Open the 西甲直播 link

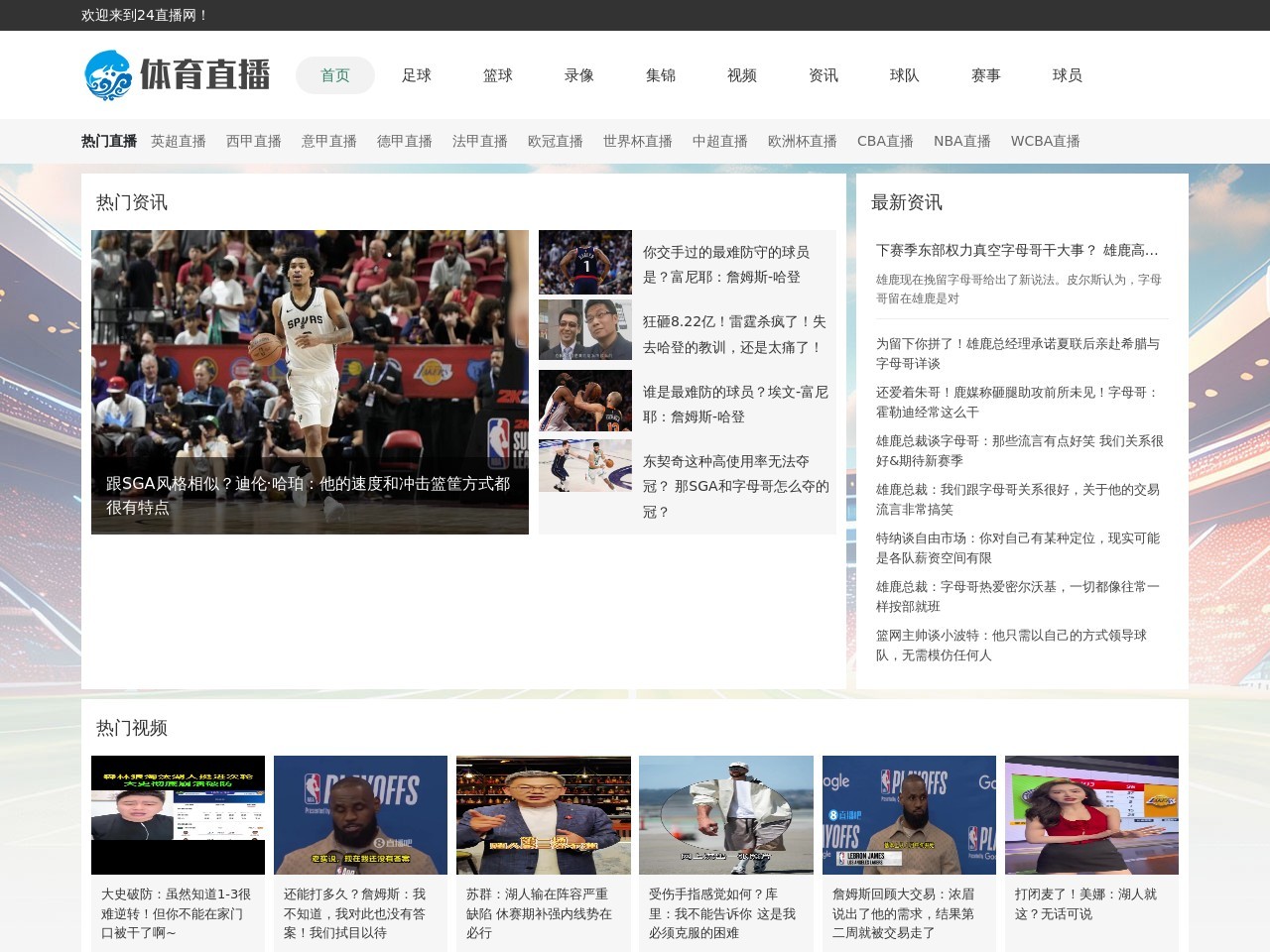click(254, 141)
